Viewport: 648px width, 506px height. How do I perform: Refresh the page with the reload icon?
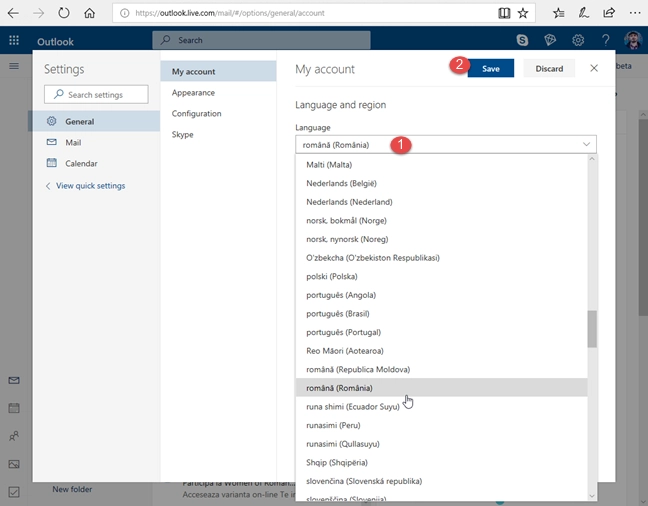tap(64, 13)
